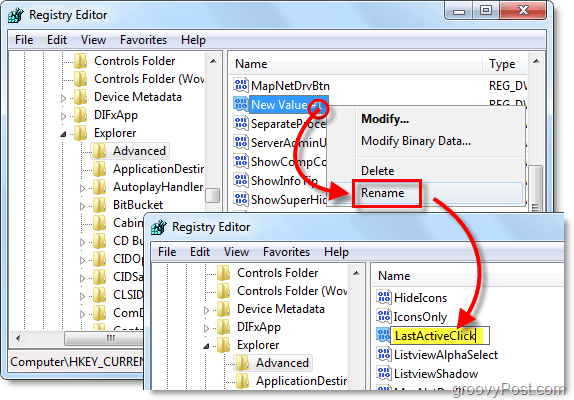
Task: Click the Advanced folder icon in back window
Action: click(99, 151)
